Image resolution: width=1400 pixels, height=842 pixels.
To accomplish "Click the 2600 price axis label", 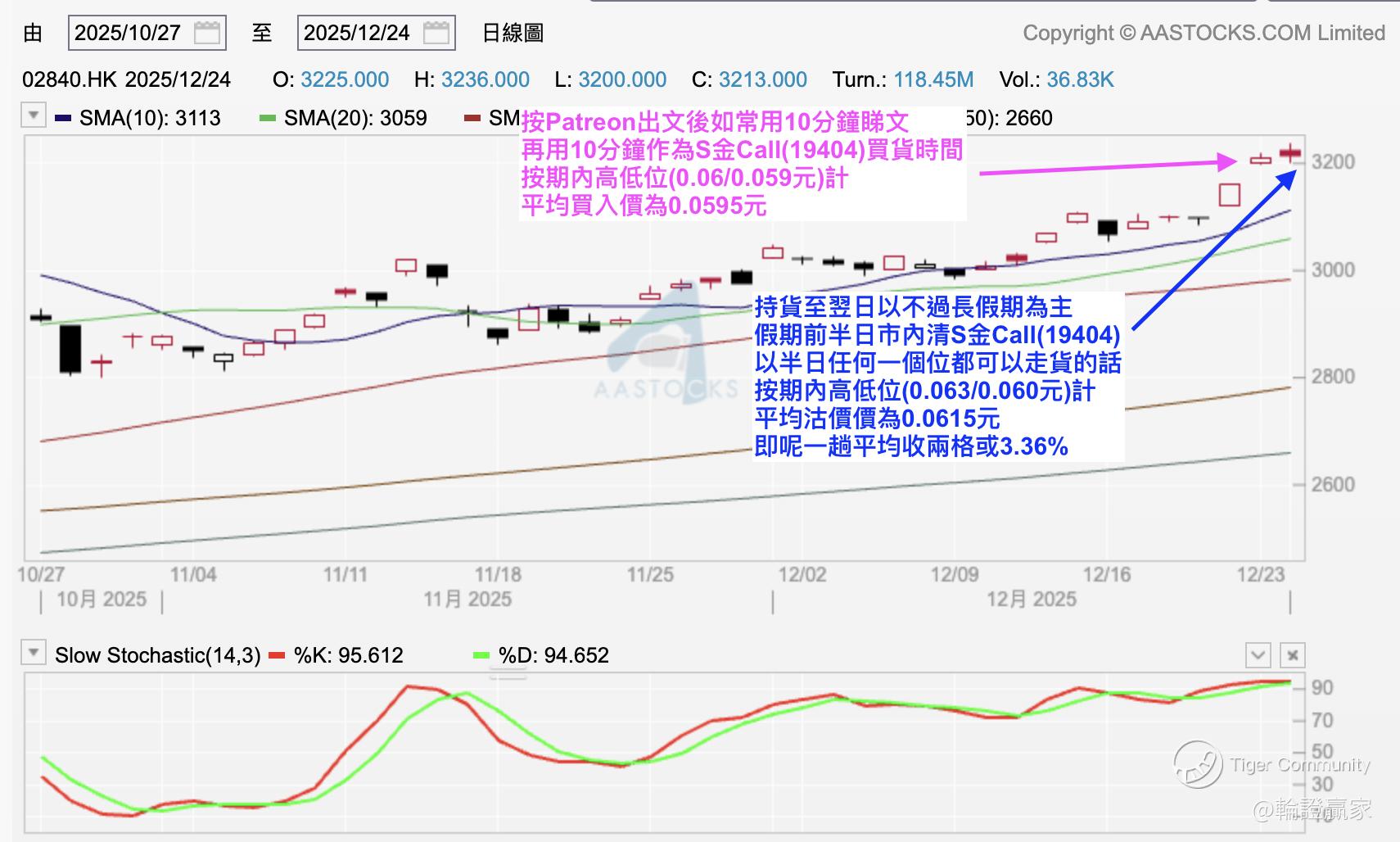I will 1333,484.
